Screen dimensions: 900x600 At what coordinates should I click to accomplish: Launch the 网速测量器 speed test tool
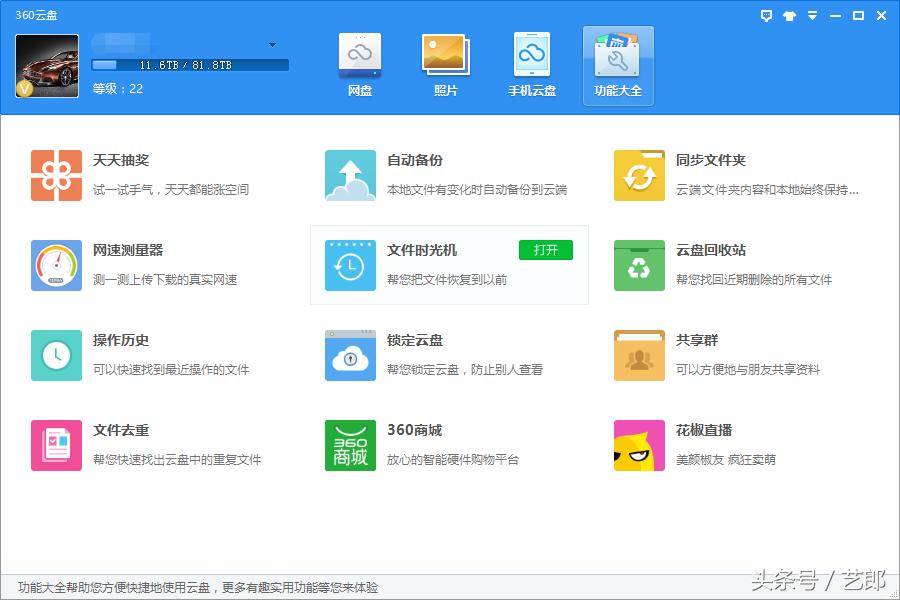56,265
